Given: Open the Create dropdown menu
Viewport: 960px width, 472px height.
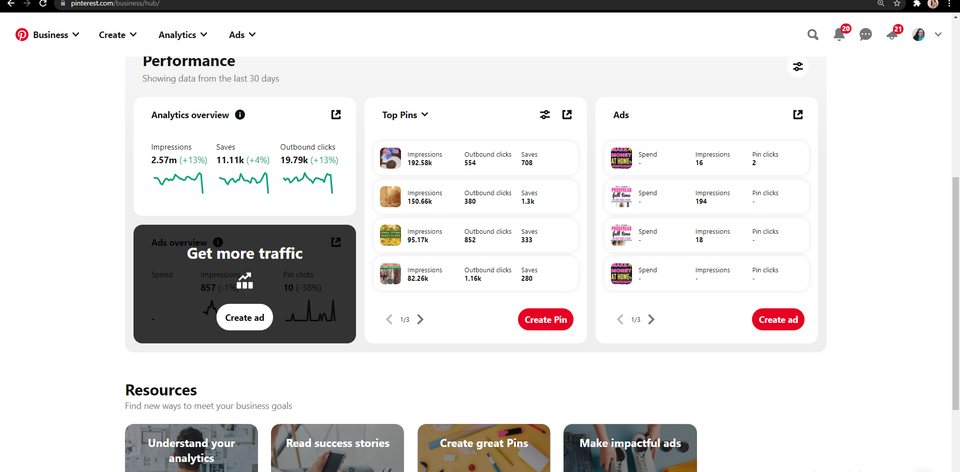Looking at the screenshot, I should (118, 35).
